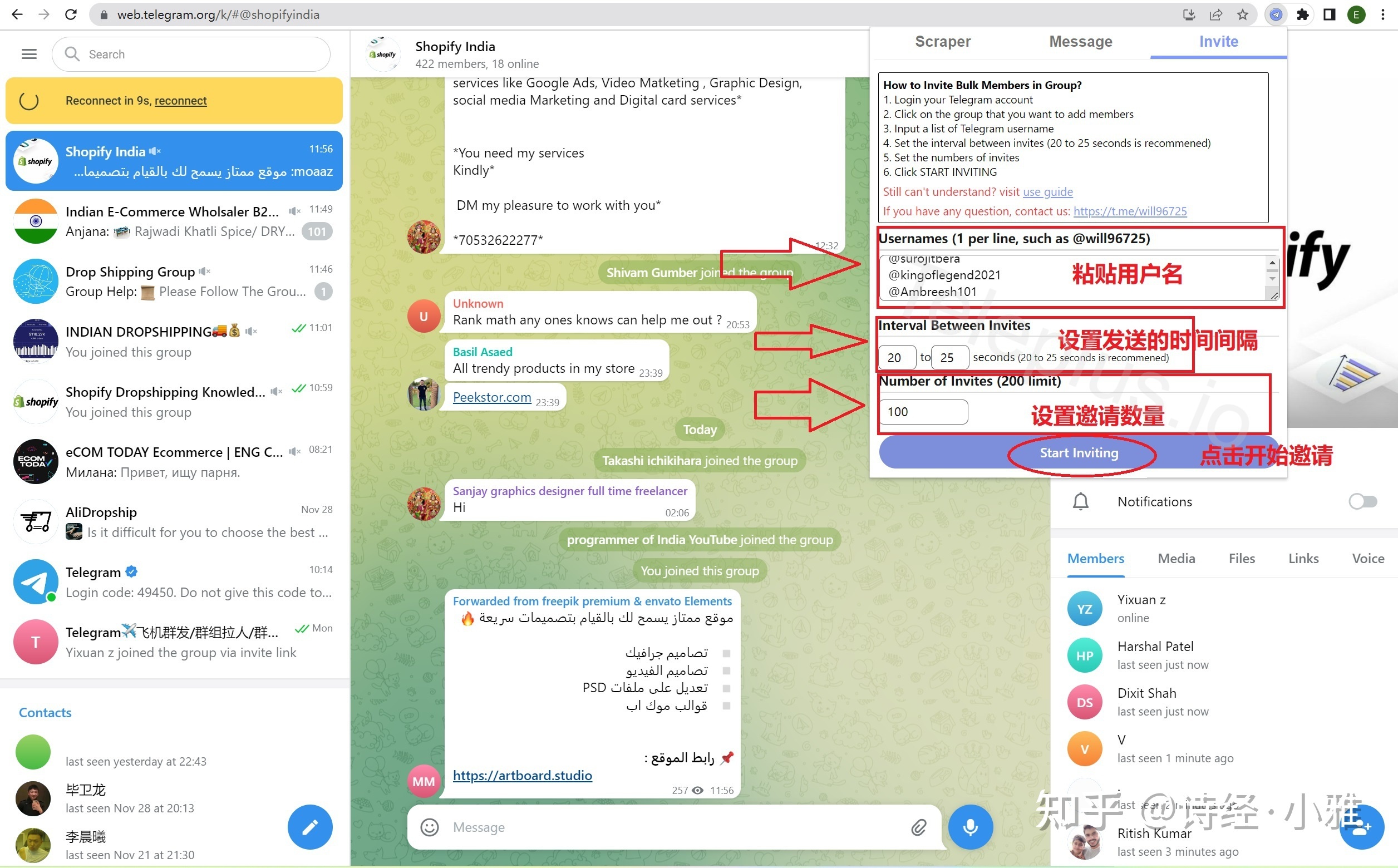Image resolution: width=1398 pixels, height=868 pixels.
Task: Select the Media panel icon
Action: tap(1175, 558)
